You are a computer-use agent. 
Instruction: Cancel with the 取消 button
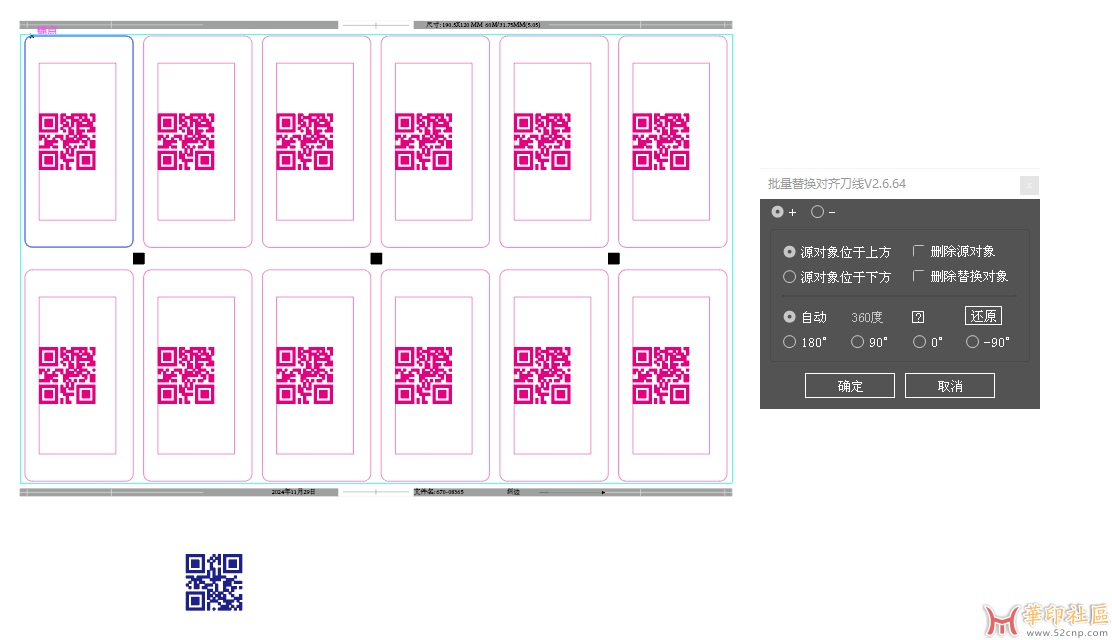pos(949,386)
